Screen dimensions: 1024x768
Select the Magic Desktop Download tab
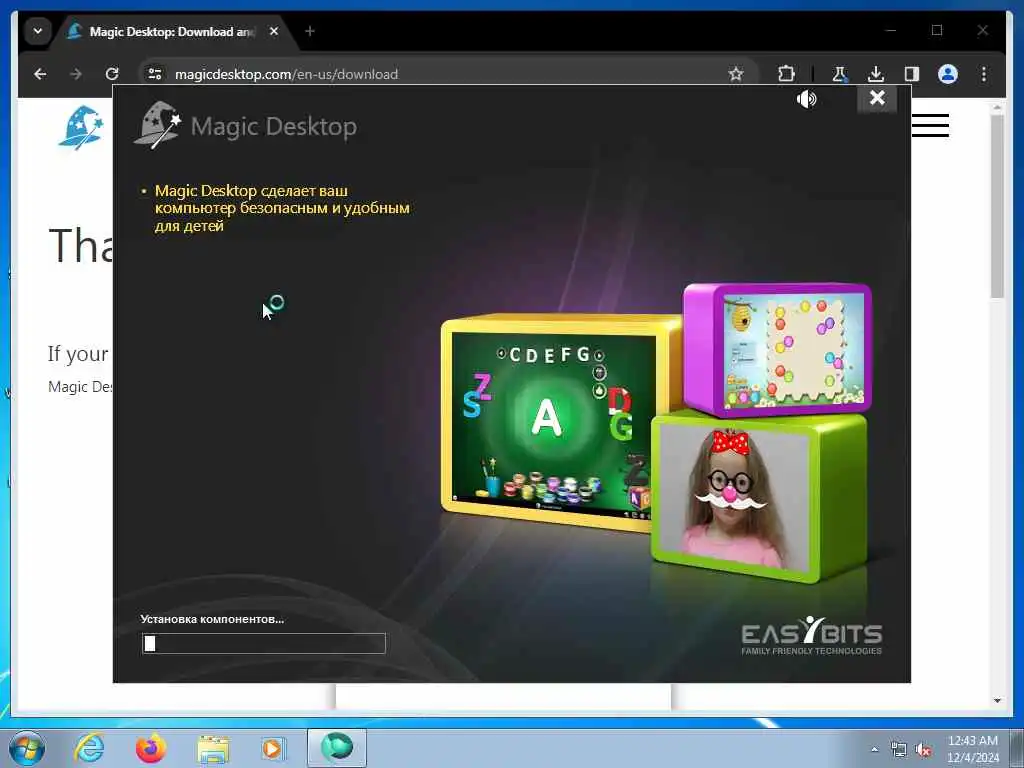[173, 31]
